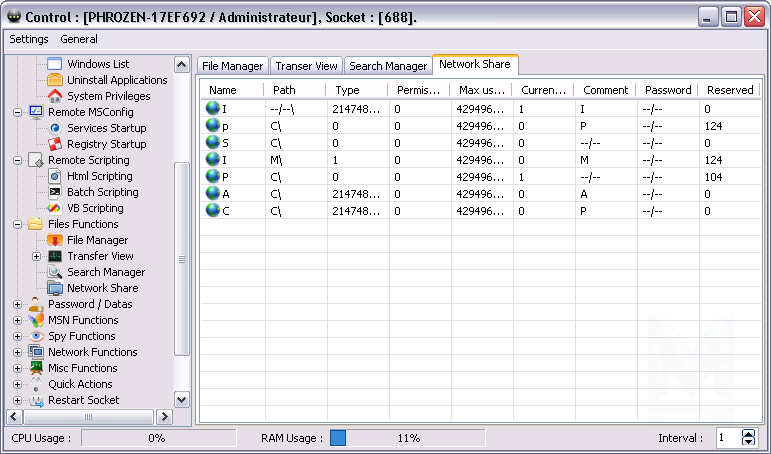The image size is (771, 454).
Task: Collapse the Remote MSConfig tree node
Action: [18, 112]
